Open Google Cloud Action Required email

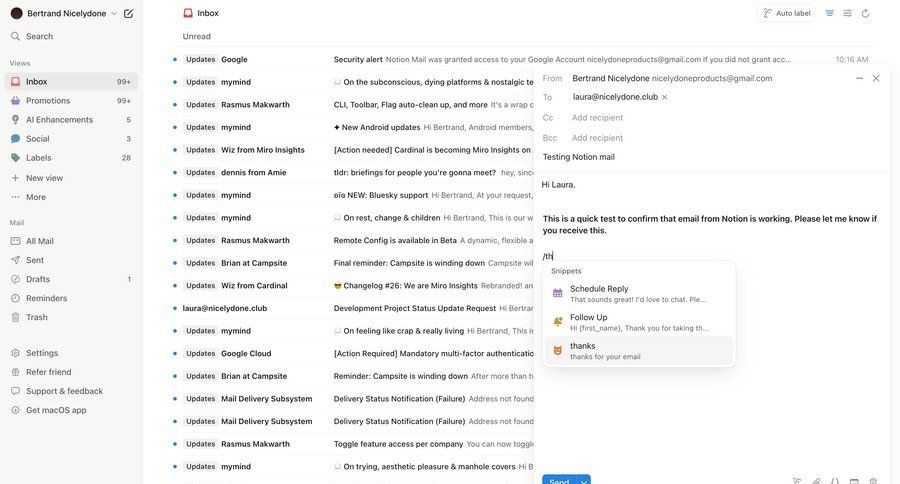(x=352, y=354)
